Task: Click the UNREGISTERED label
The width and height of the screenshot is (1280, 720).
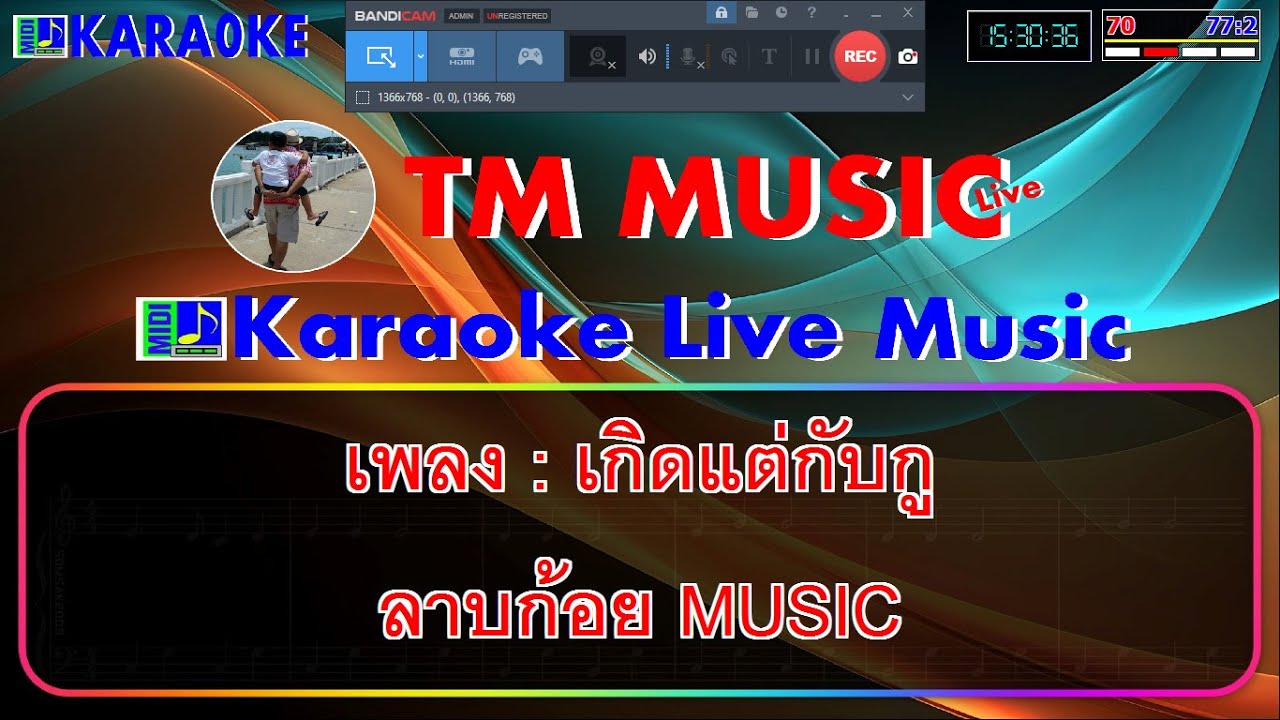Action: click(516, 16)
